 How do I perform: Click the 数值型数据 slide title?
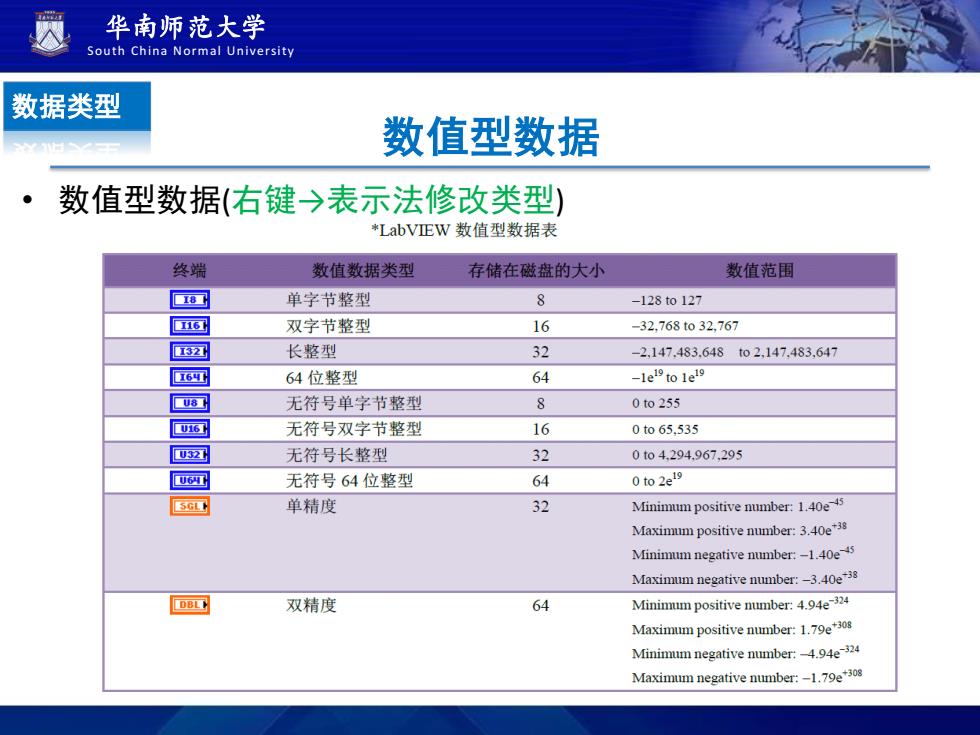point(491,137)
